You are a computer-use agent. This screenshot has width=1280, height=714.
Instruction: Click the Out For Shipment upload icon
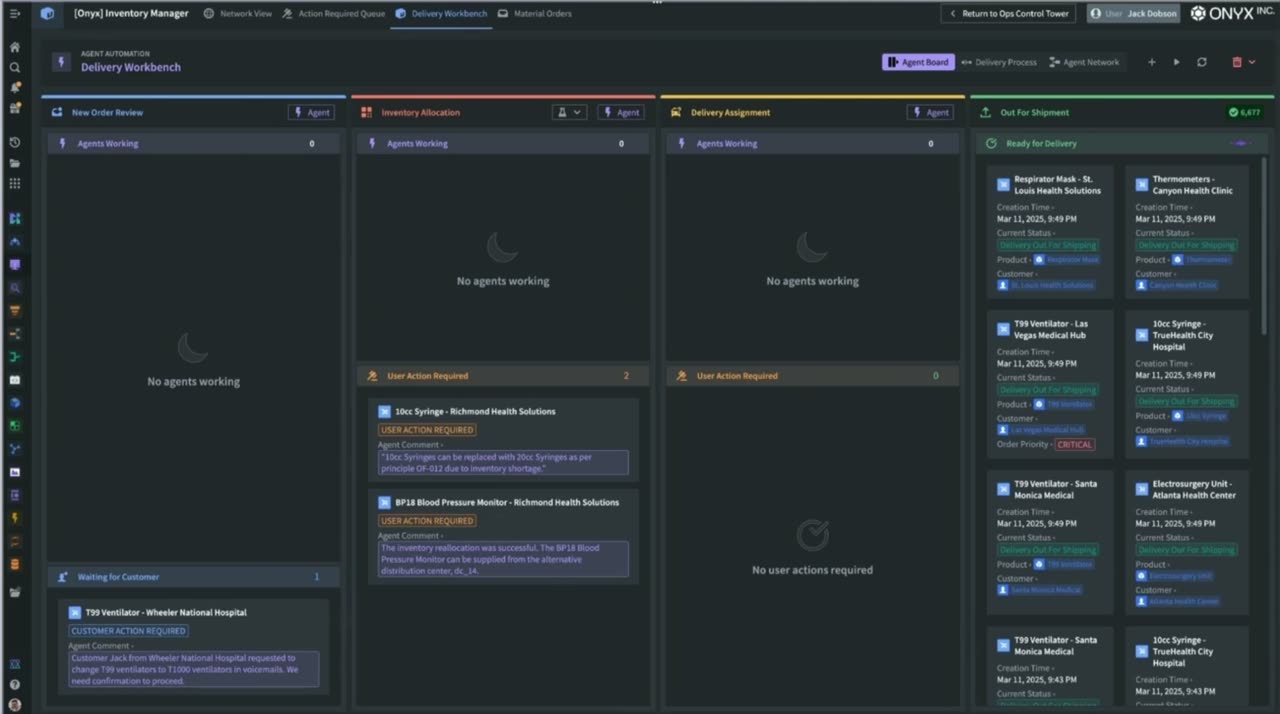point(986,113)
